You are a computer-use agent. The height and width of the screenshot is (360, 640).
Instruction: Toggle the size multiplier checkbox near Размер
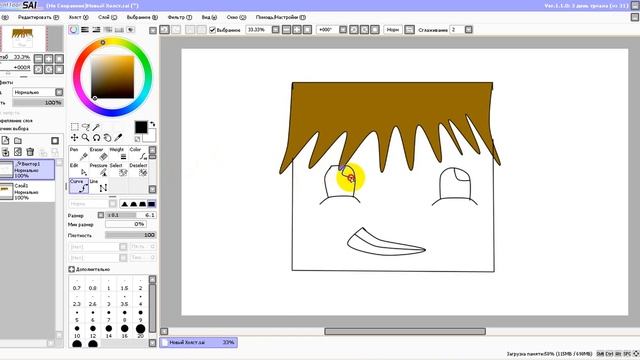coord(101,215)
